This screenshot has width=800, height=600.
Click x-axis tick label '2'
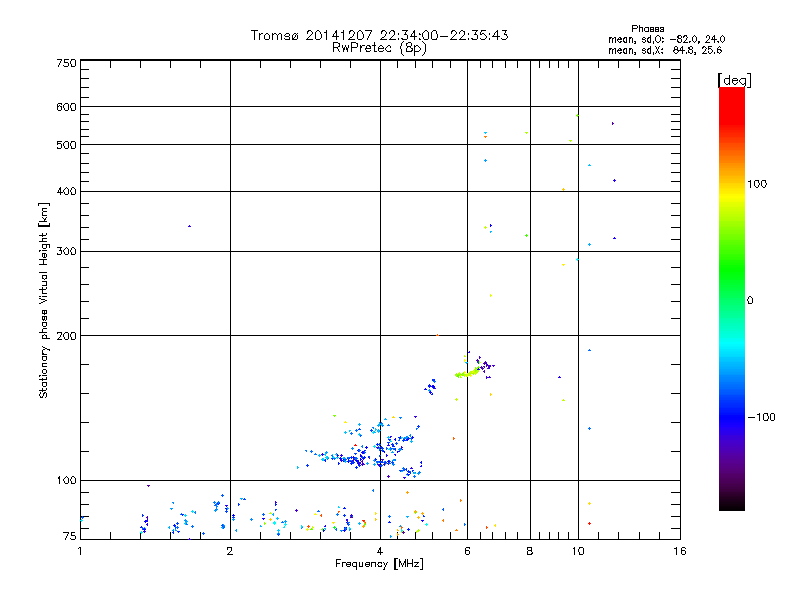230,551
